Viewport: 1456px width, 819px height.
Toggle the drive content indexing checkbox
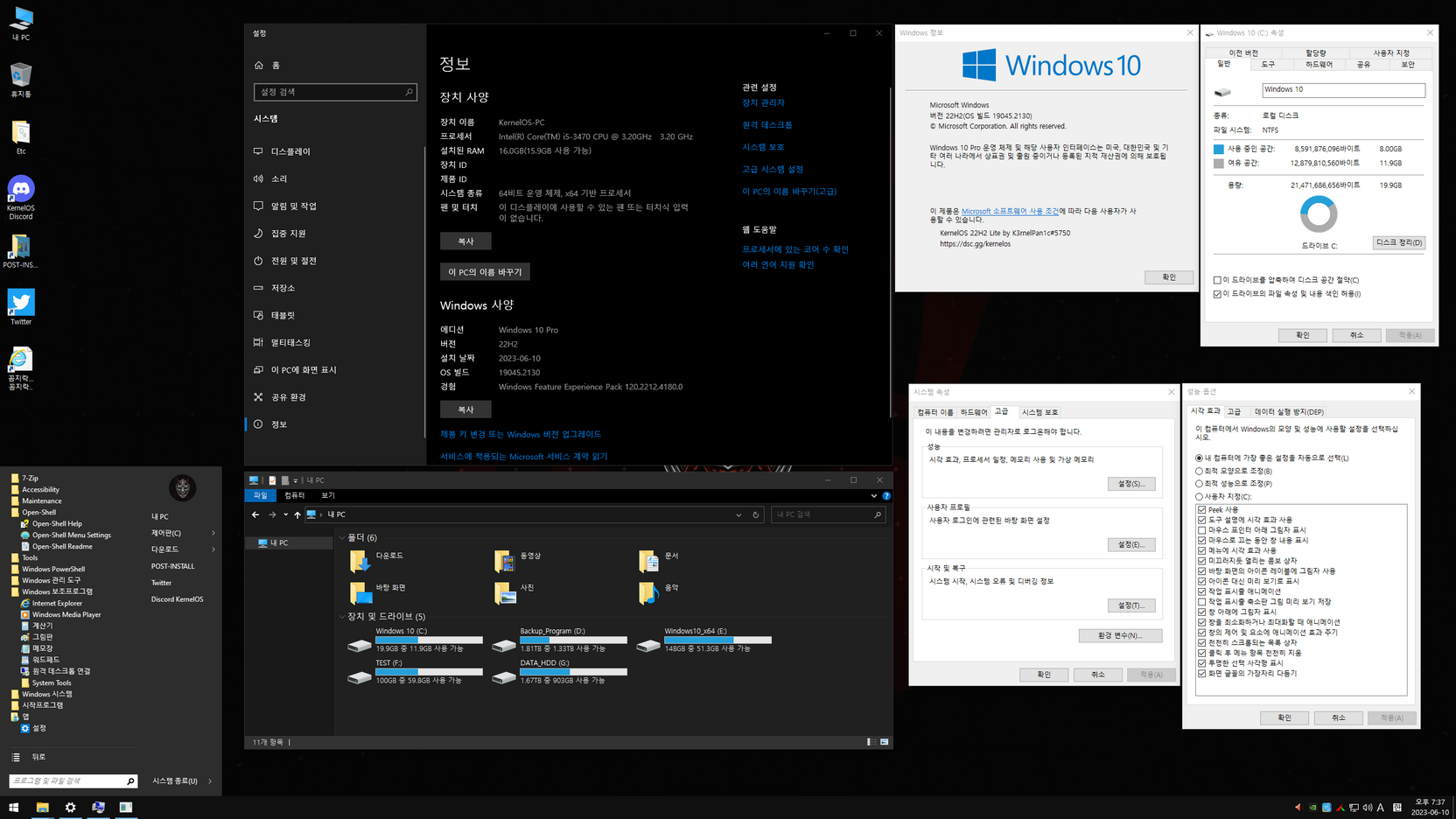pyautogui.click(x=1217, y=294)
